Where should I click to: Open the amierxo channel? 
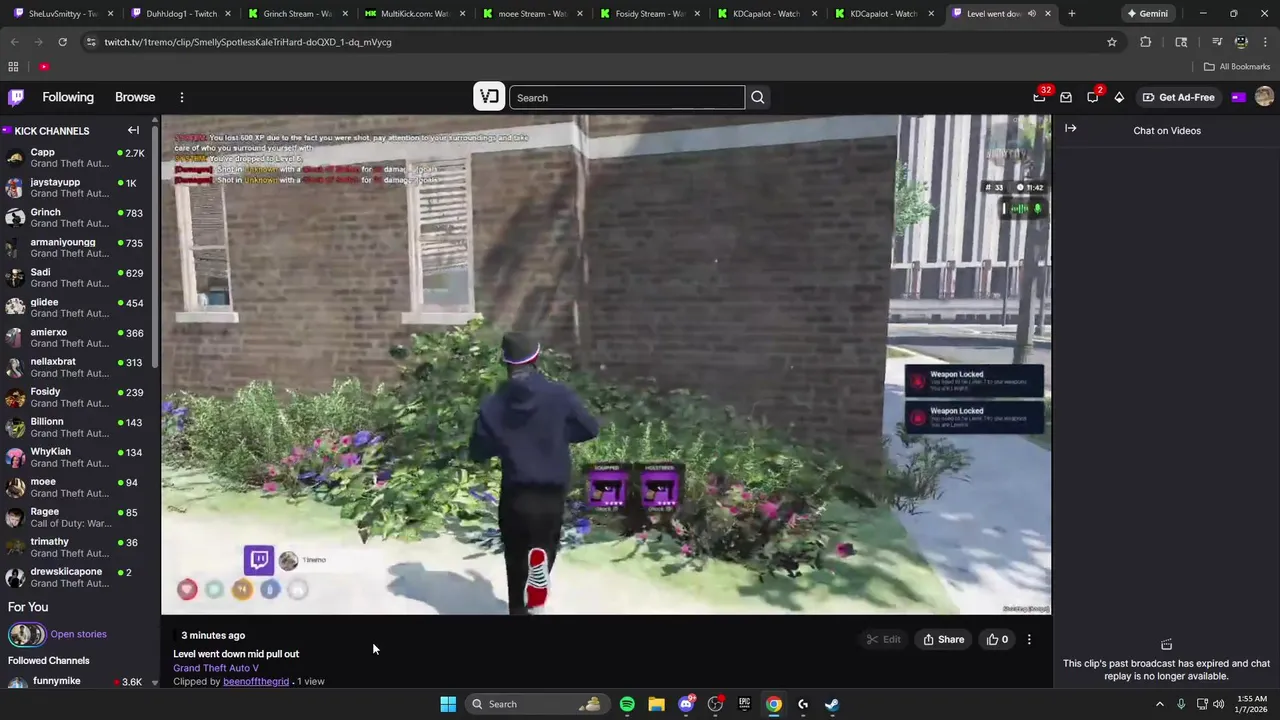pyautogui.click(x=77, y=338)
